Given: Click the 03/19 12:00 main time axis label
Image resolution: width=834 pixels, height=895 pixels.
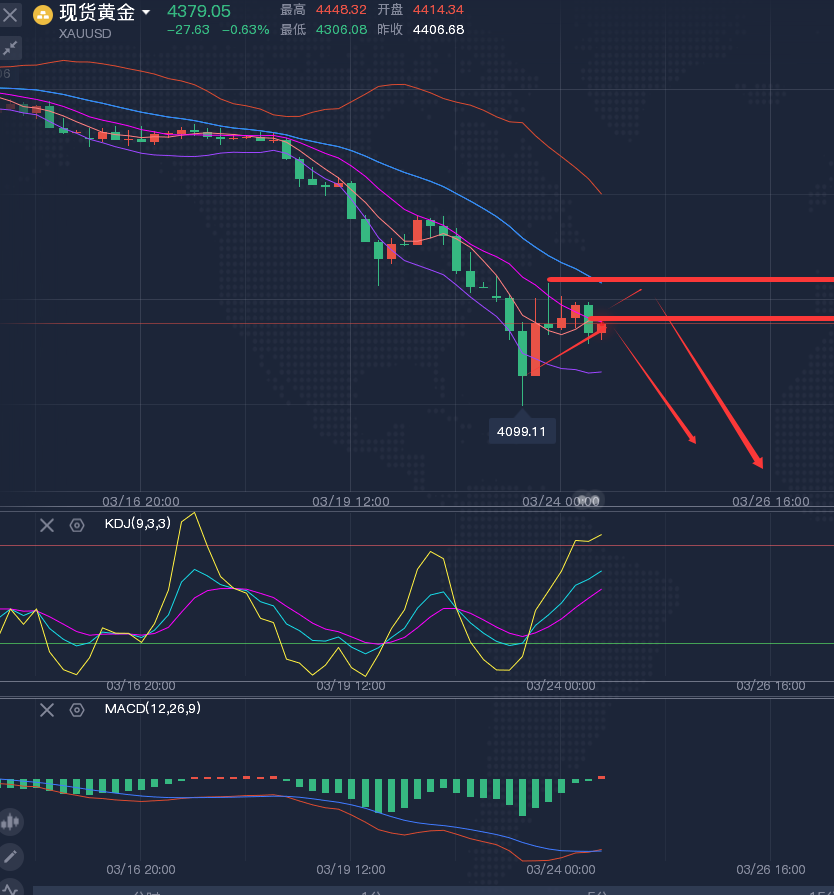Looking at the screenshot, I should (x=350, y=501).
